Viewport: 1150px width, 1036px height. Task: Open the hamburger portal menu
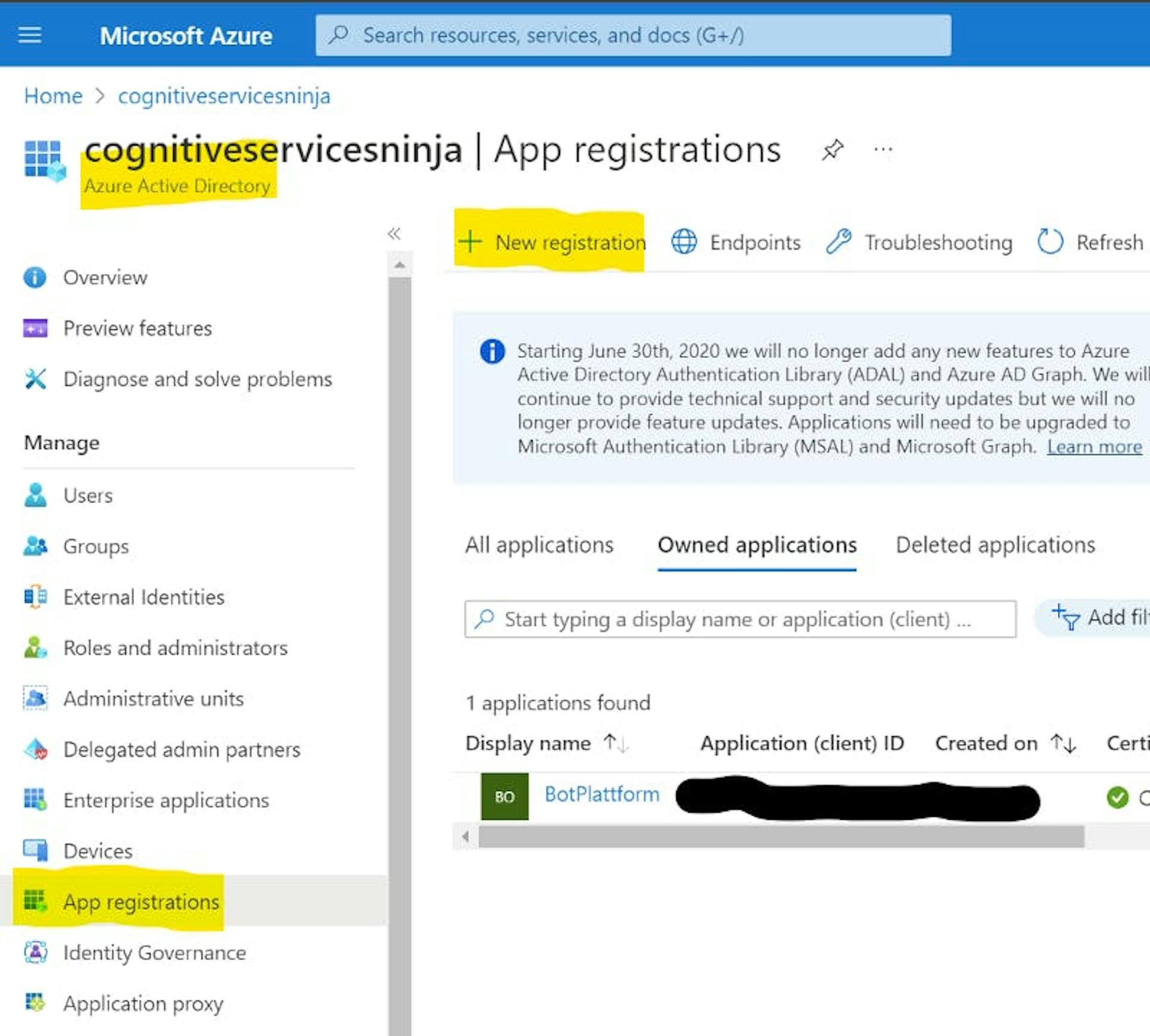(30, 35)
